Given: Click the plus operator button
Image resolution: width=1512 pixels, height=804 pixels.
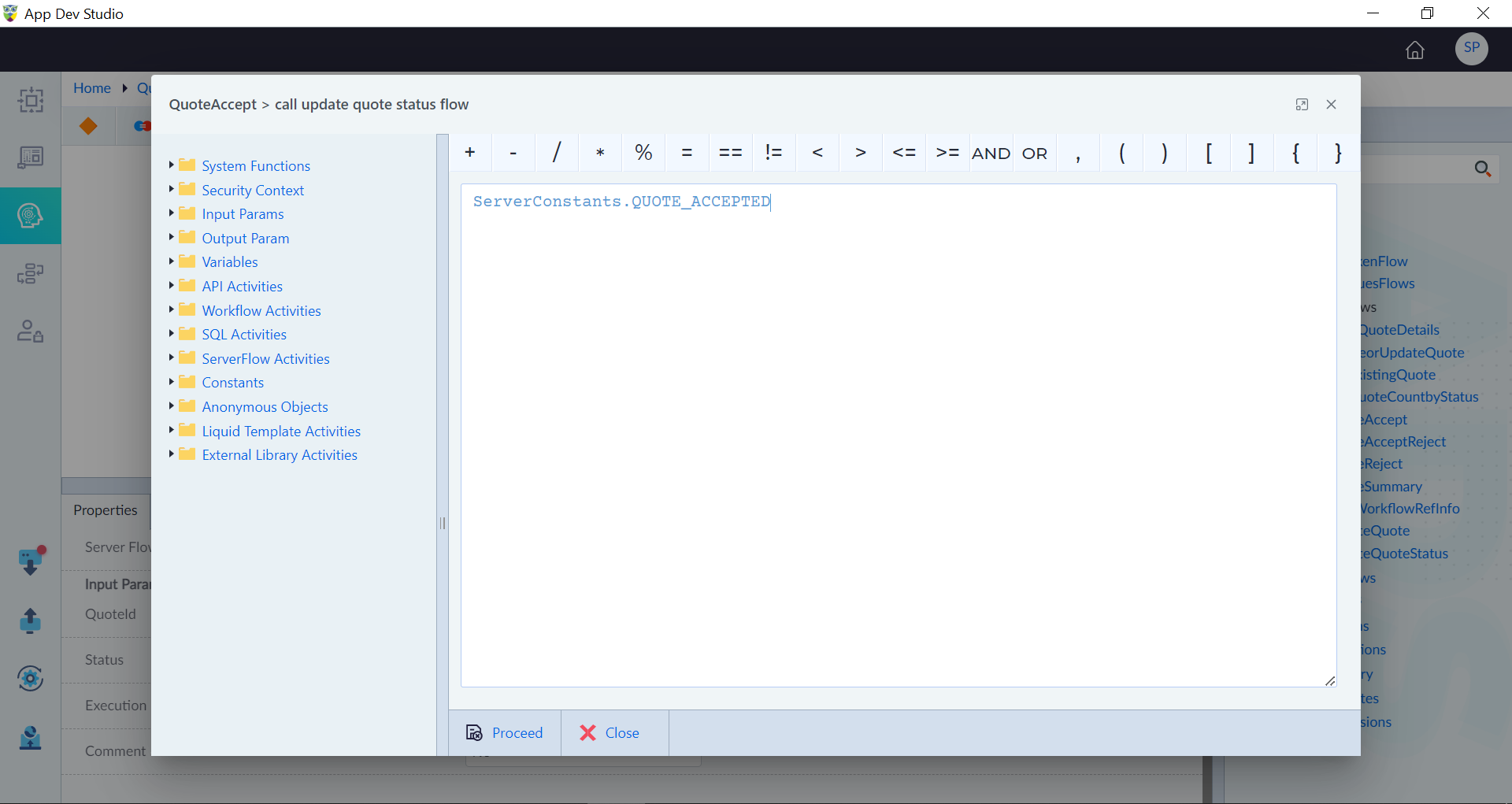Looking at the screenshot, I should pos(470,153).
